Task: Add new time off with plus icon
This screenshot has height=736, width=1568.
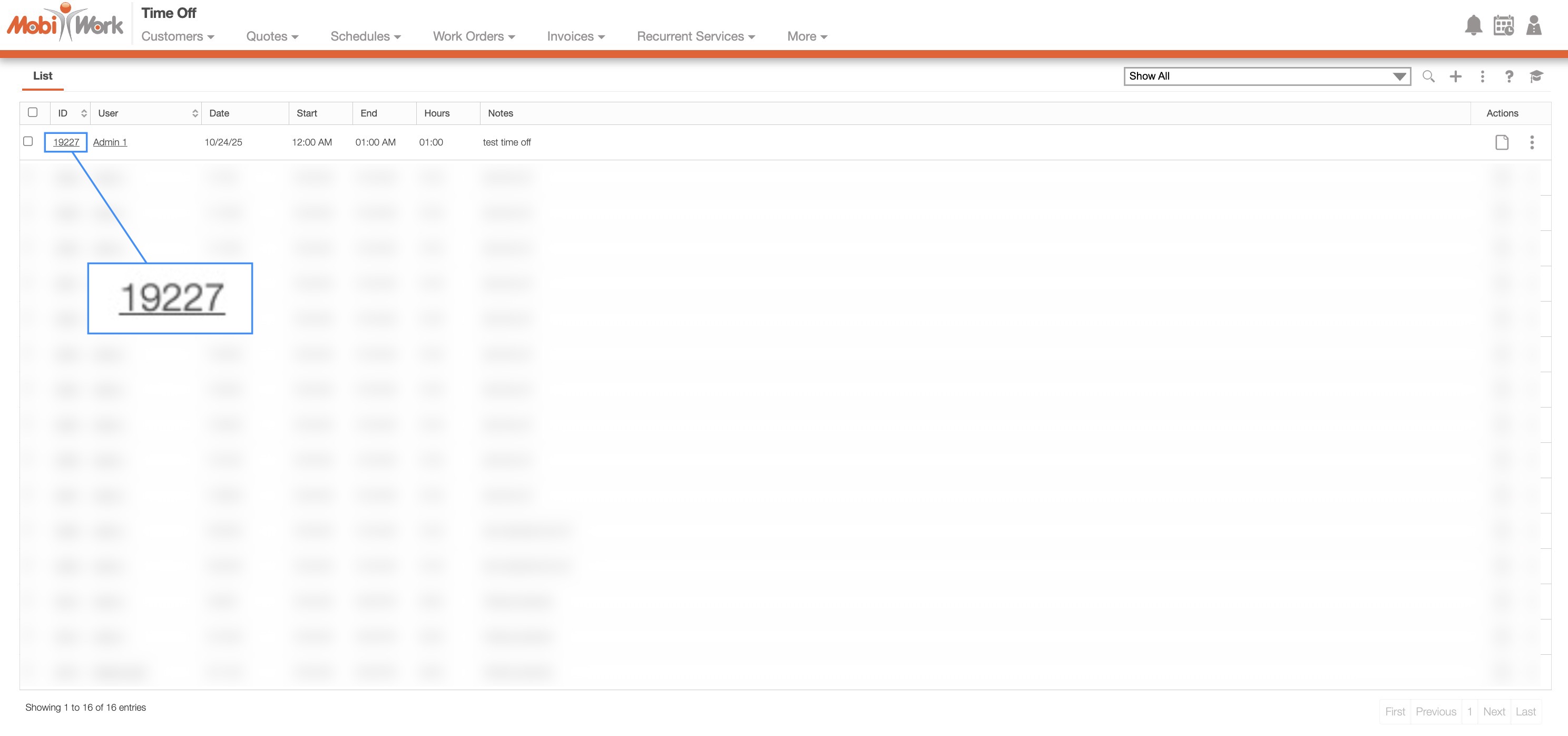Action: pos(1455,76)
